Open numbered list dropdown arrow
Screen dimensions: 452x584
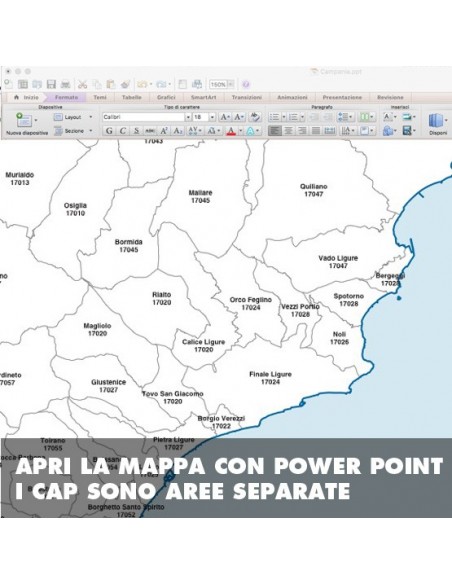tap(302, 117)
